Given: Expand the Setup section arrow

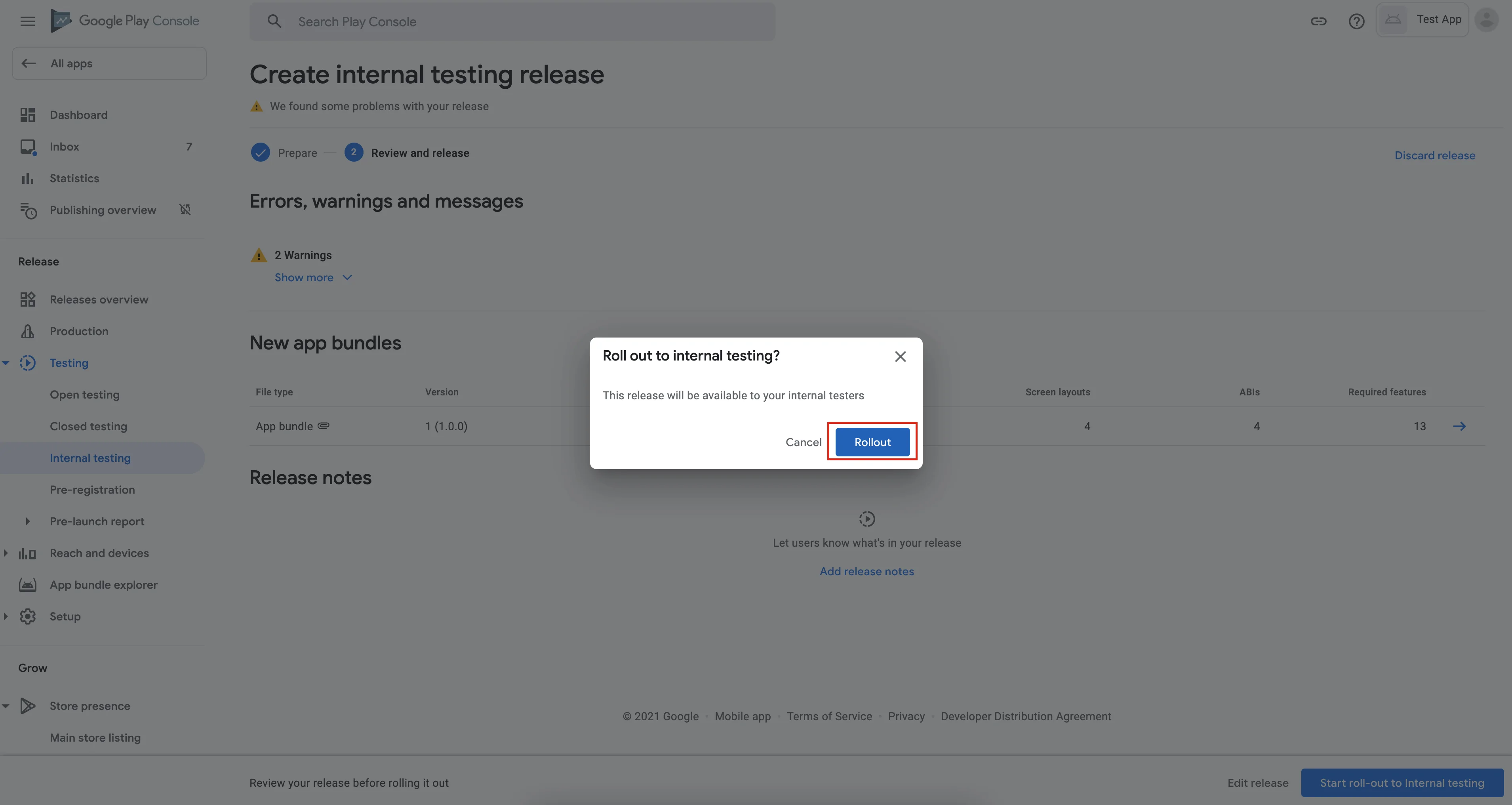Looking at the screenshot, I should coord(6,616).
